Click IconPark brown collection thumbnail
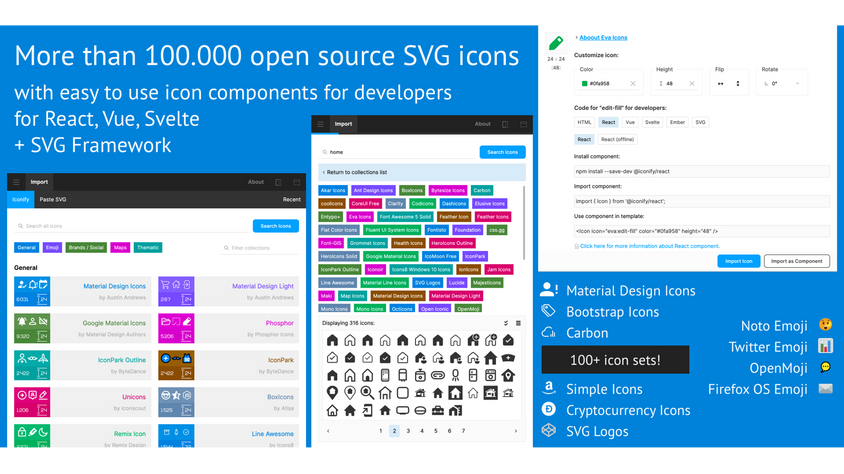Screen dimensions: 844x474 [176, 365]
